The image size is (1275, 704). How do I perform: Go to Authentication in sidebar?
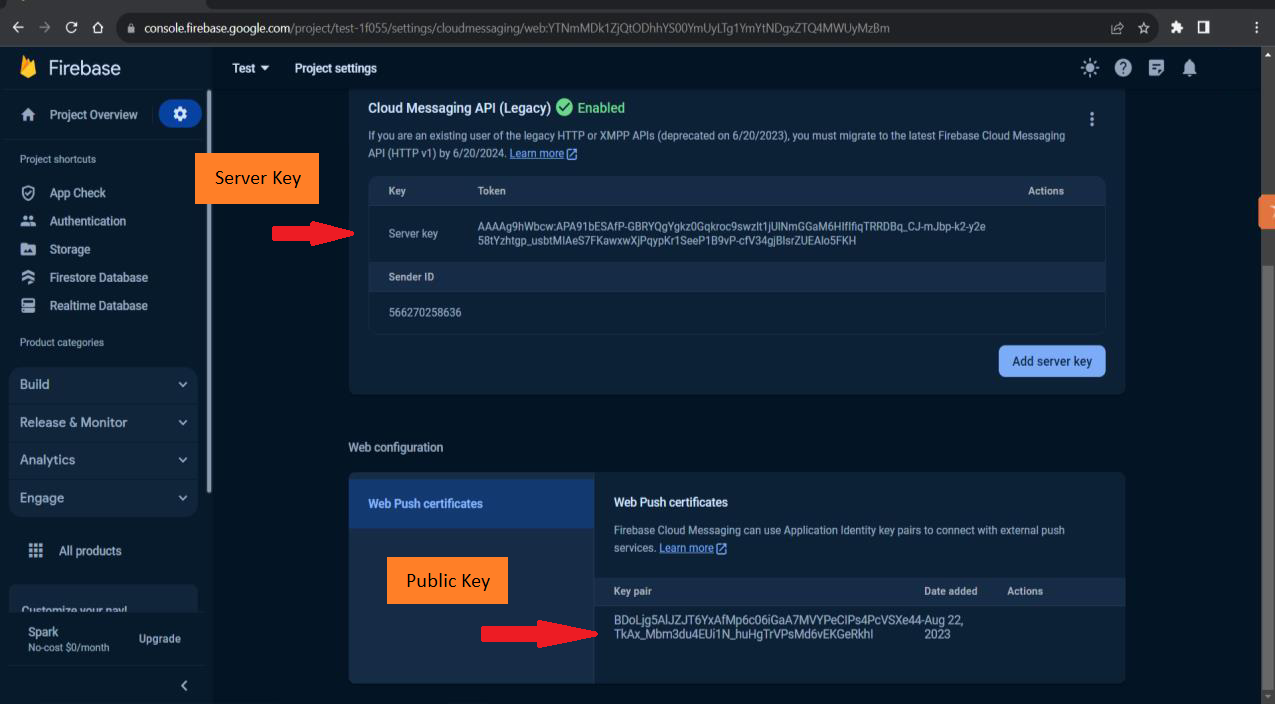(87, 221)
